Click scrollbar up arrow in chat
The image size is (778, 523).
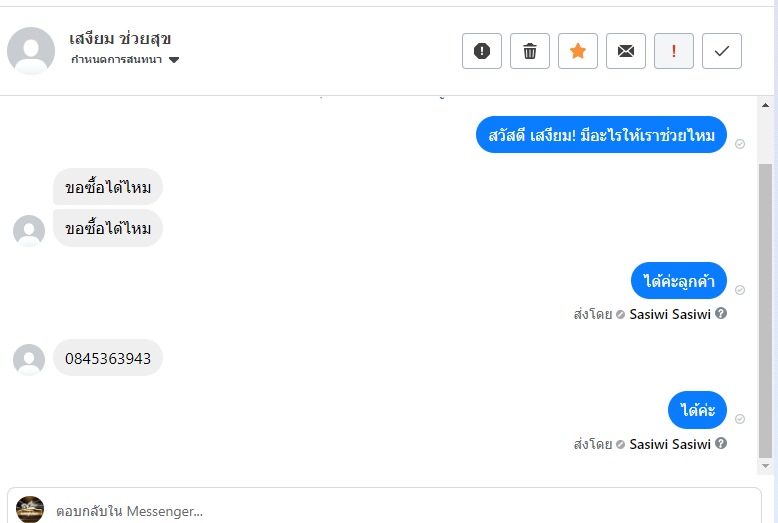pos(765,105)
